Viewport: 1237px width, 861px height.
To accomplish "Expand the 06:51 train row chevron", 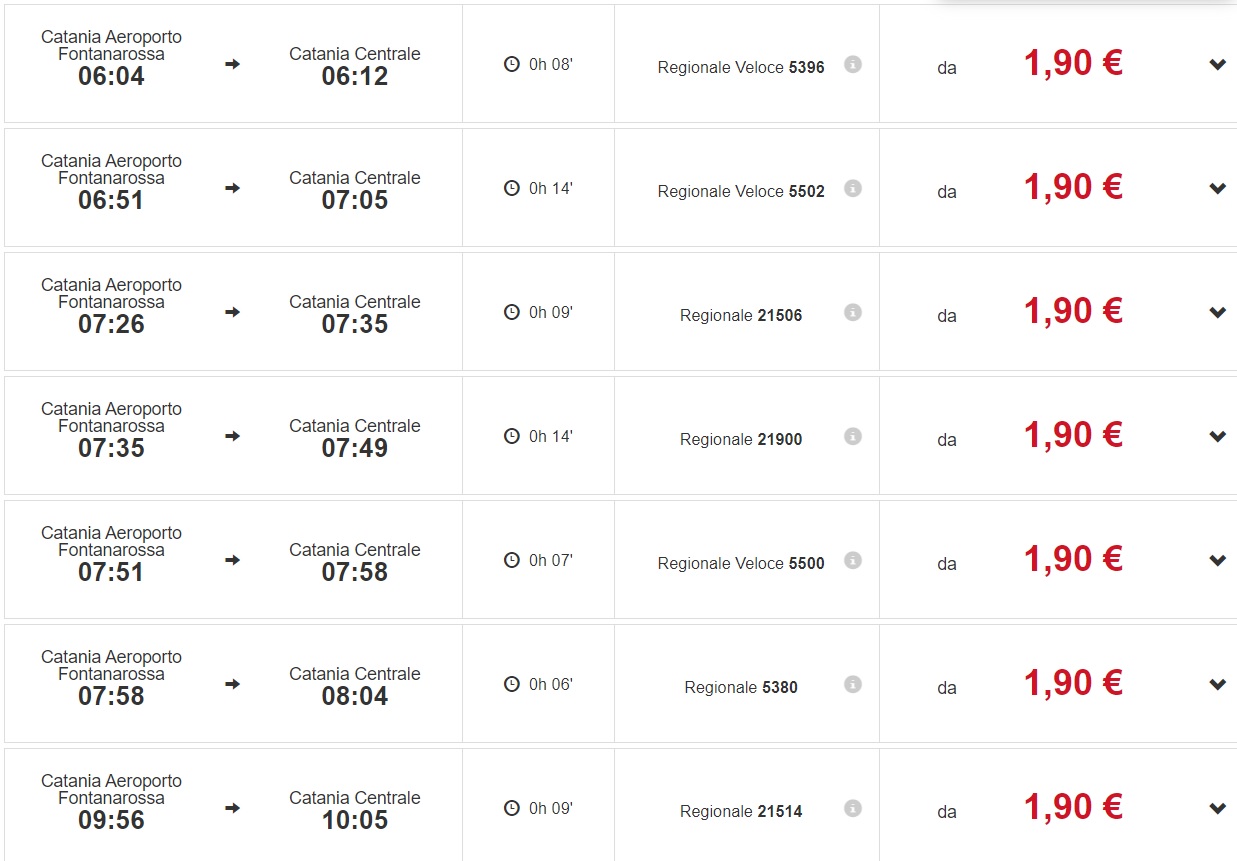I will point(1217,189).
